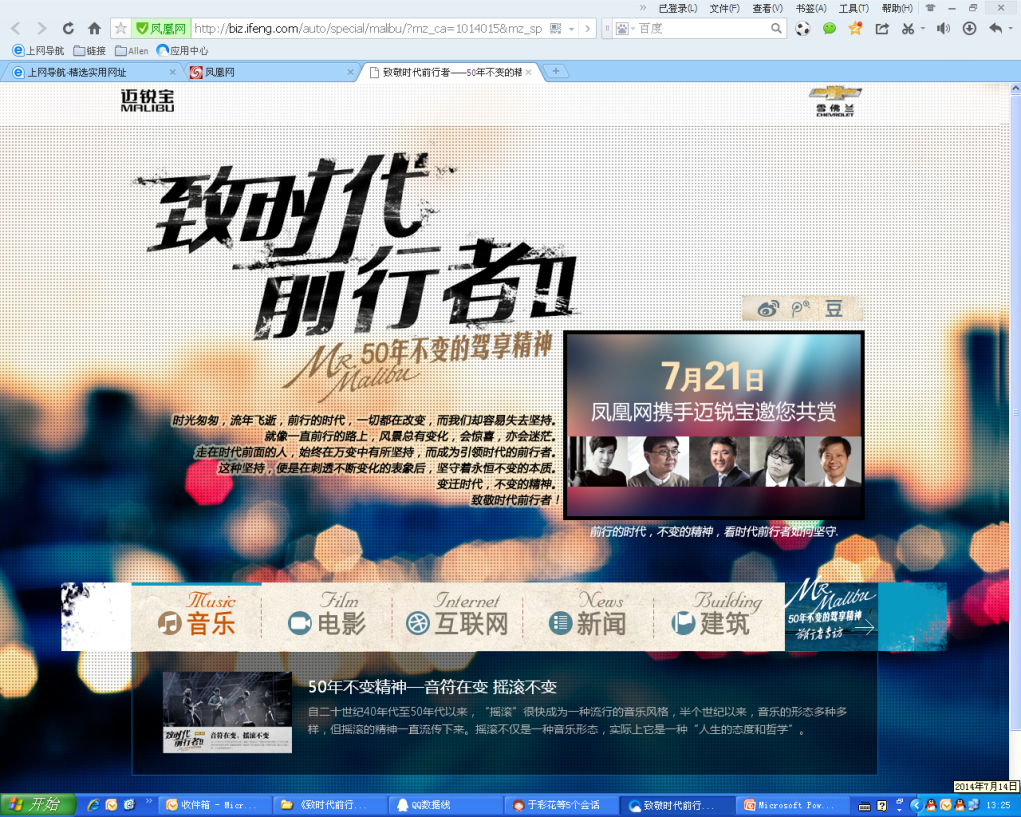This screenshot has height=817, width=1021.
Task: Expand hidden system tray icons arrow
Action: 916,805
